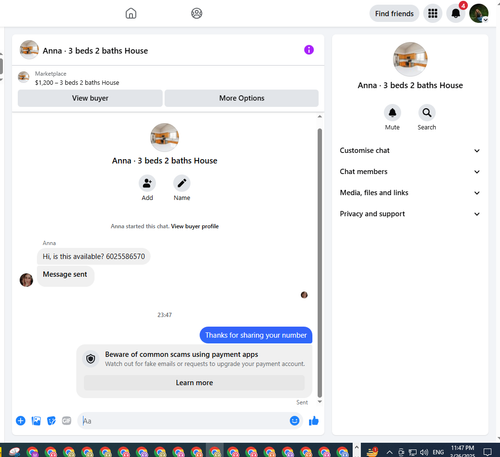The image size is (500, 457).
Task: Expand Media, files and links section
Action: click(x=410, y=193)
